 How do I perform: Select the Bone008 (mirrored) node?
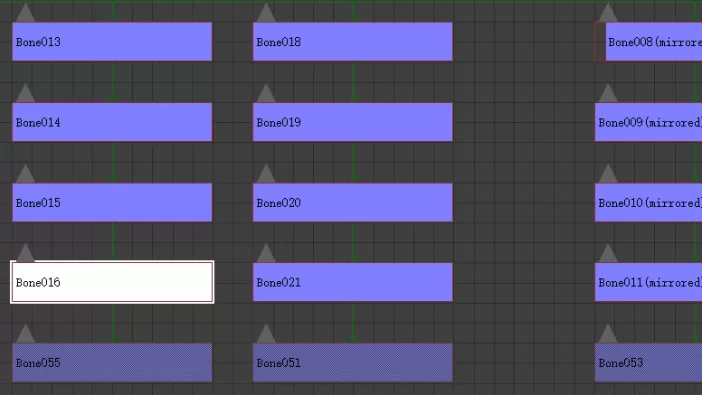pyautogui.click(x=654, y=42)
